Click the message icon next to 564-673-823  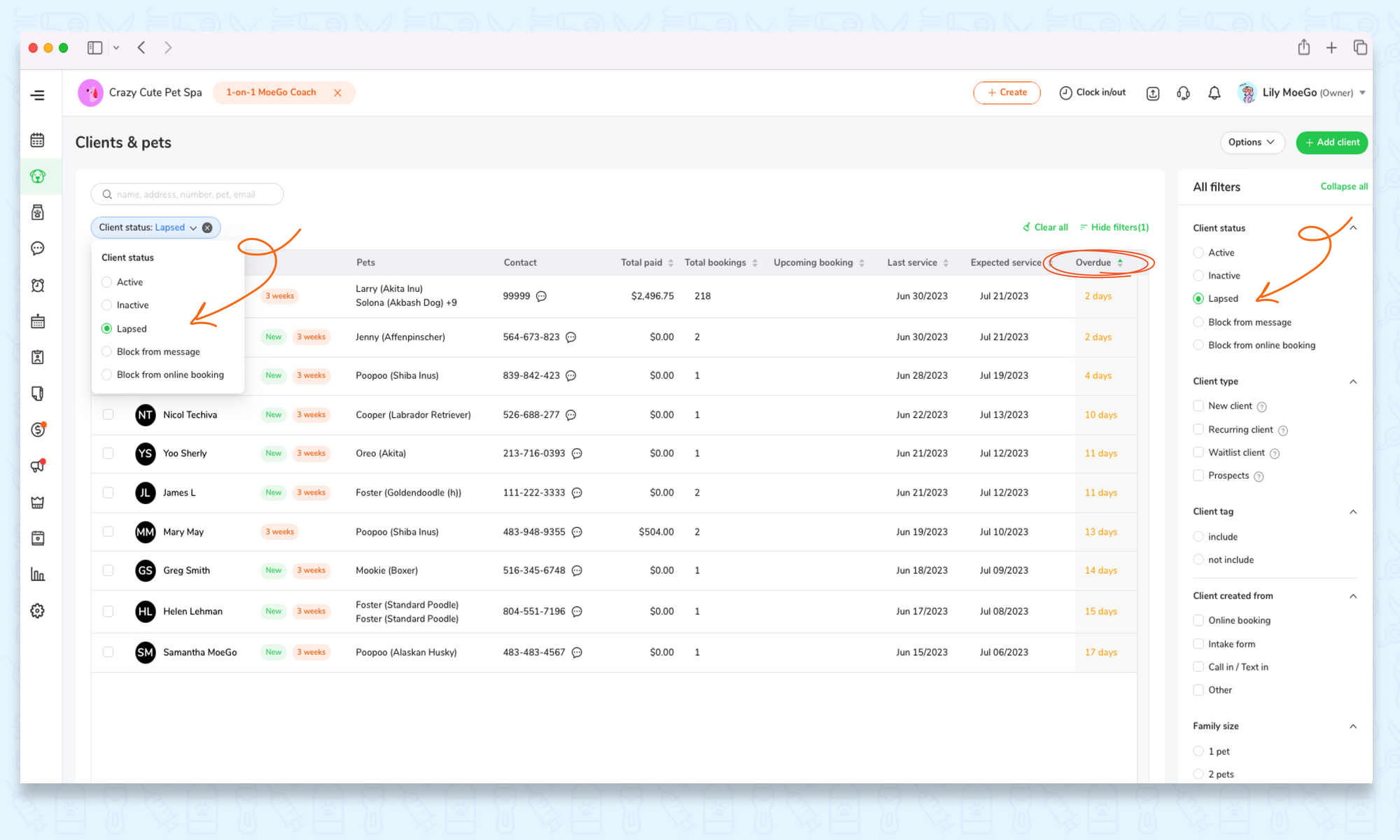pos(571,337)
